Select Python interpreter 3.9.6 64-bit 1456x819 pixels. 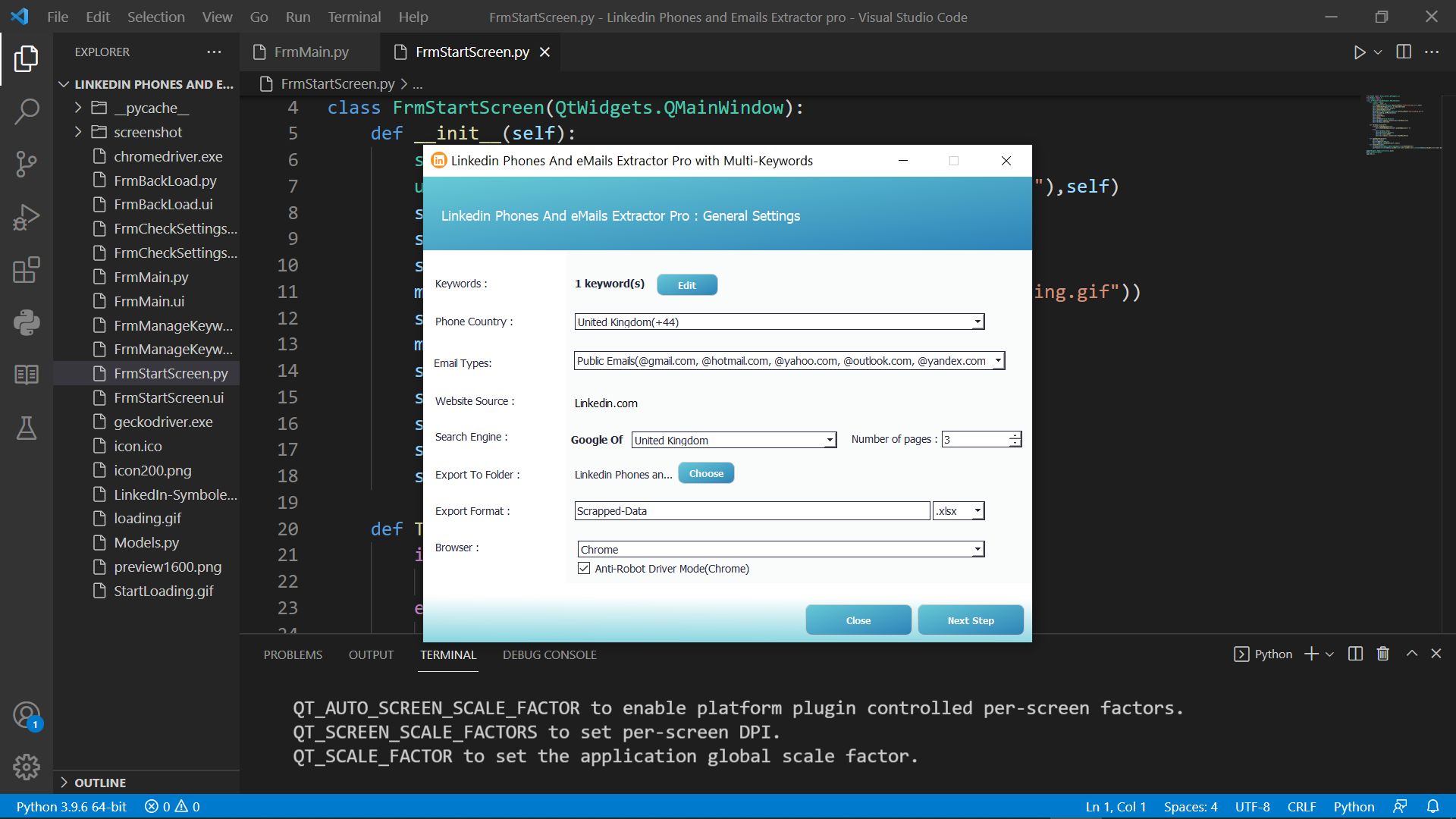click(x=71, y=806)
